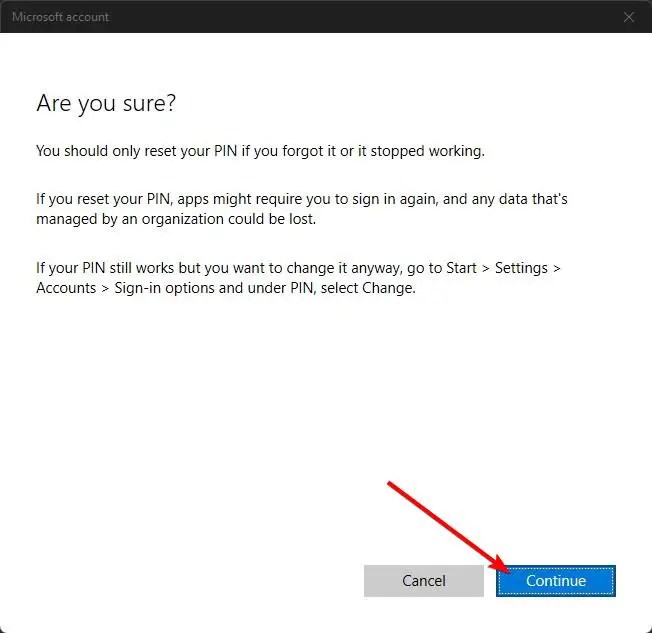Image resolution: width=652 pixels, height=633 pixels.
Task: Click the "Microsoft account" title bar text
Action: (60, 17)
